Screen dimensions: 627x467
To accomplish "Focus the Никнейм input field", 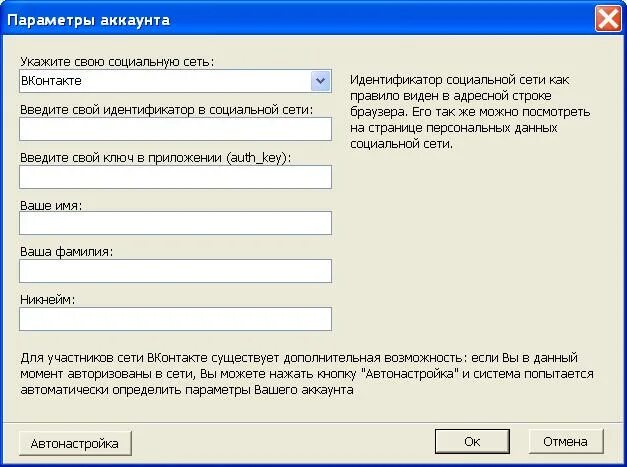I will point(175,319).
